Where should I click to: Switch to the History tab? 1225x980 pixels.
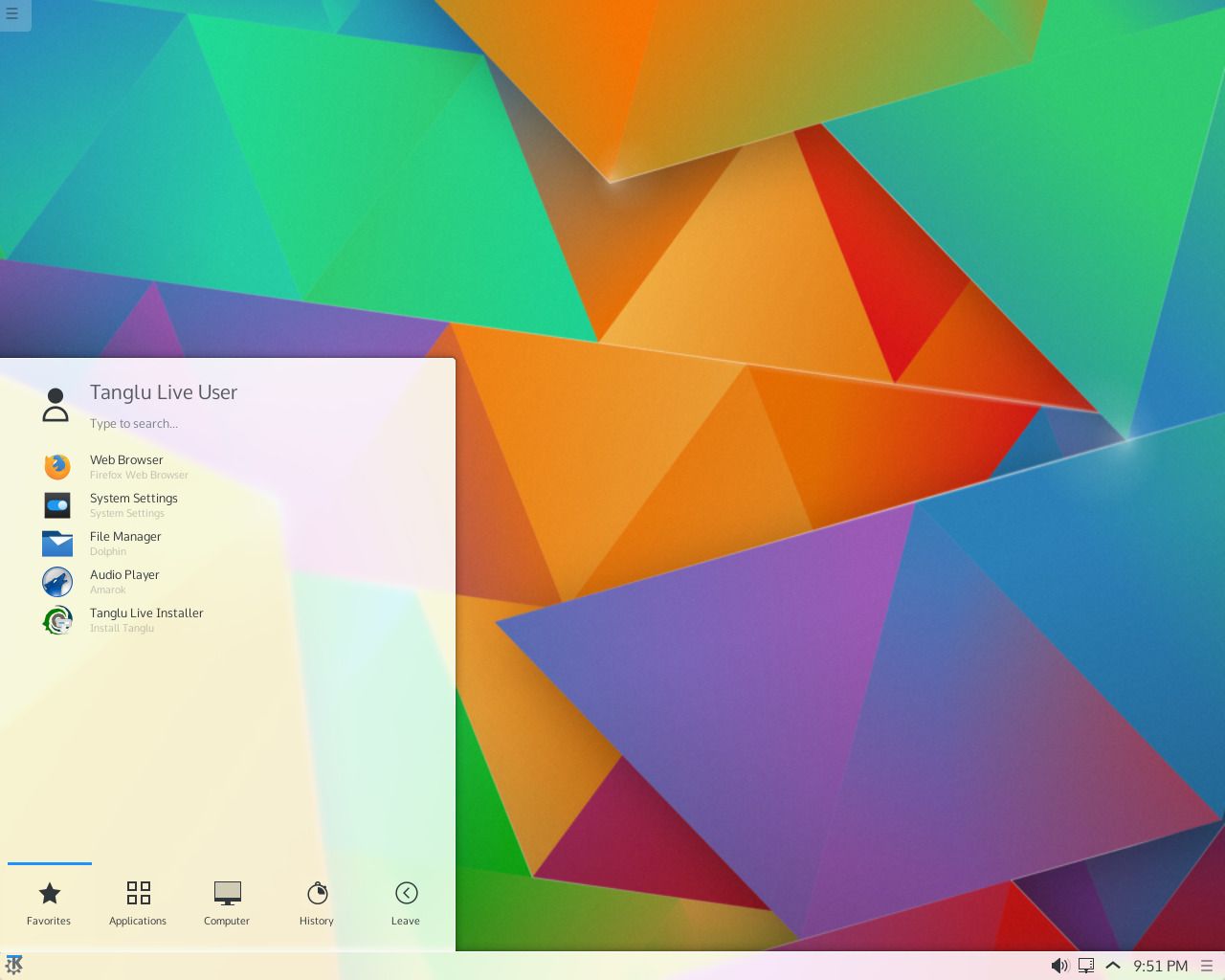(x=316, y=902)
